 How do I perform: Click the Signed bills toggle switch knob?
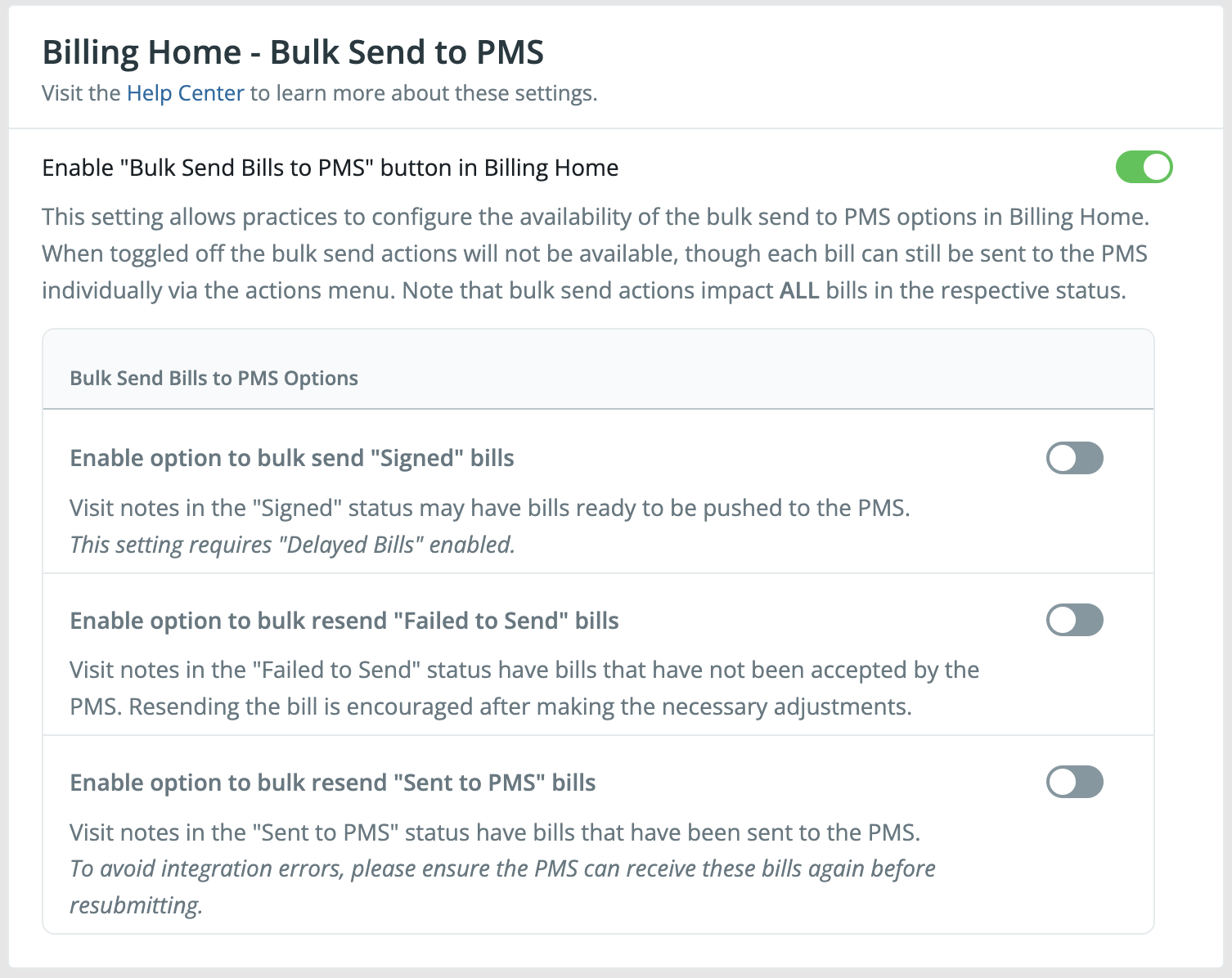tap(1062, 458)
